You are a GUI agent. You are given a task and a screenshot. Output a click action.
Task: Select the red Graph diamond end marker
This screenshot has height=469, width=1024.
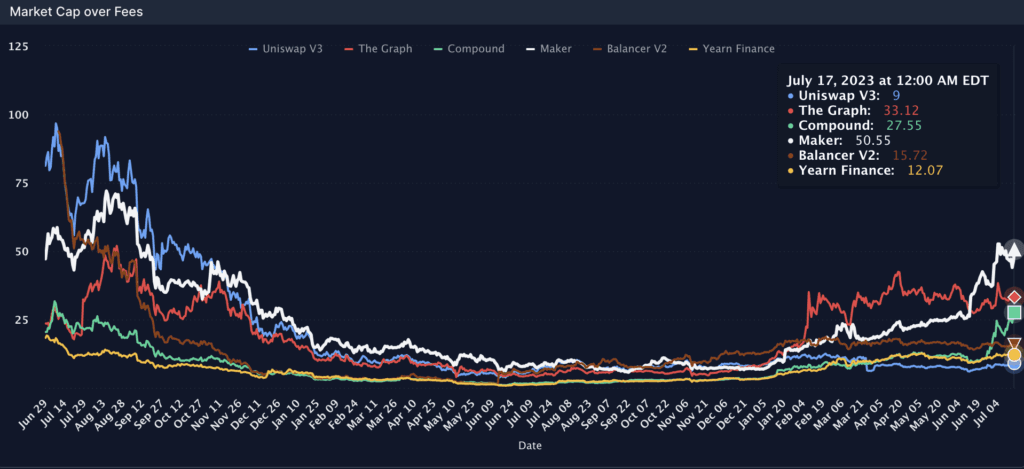[1014, 297]
